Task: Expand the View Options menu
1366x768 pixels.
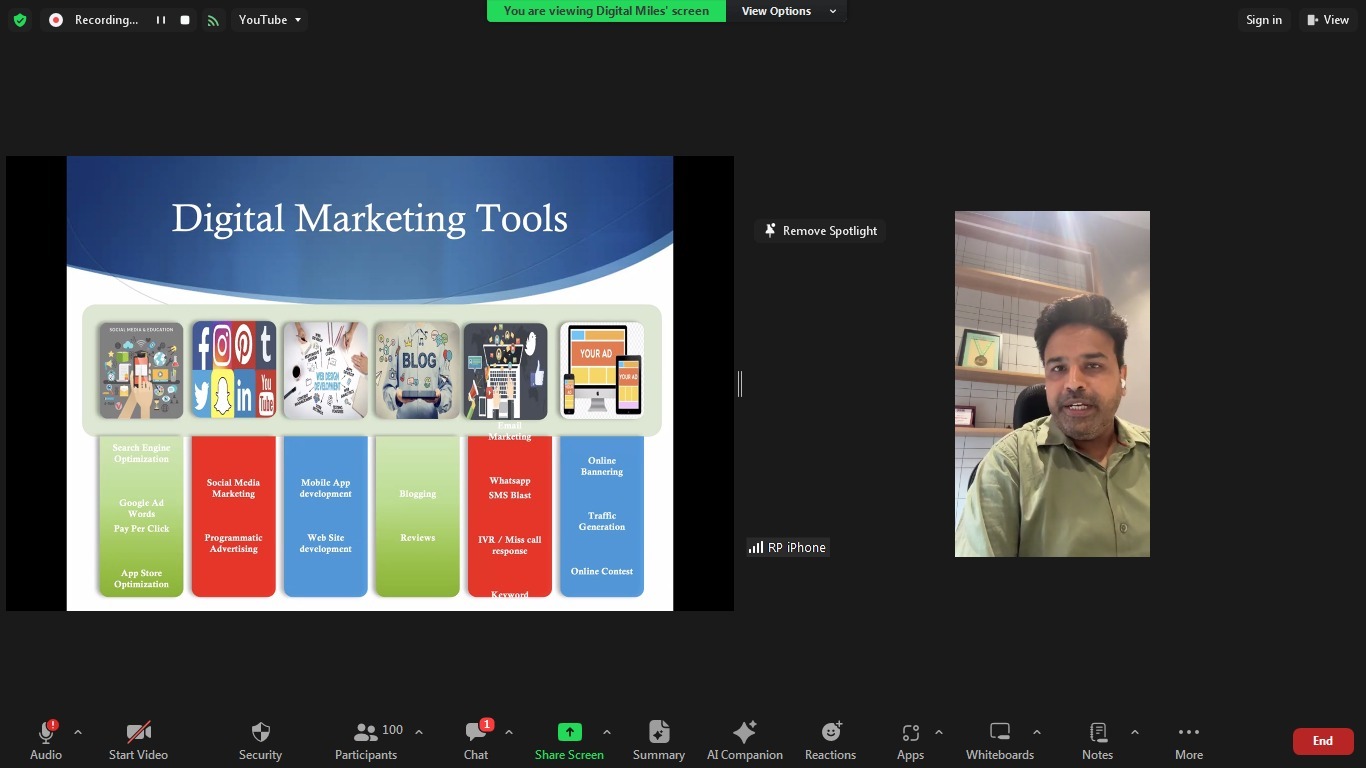Action: [x=788, y=11]
